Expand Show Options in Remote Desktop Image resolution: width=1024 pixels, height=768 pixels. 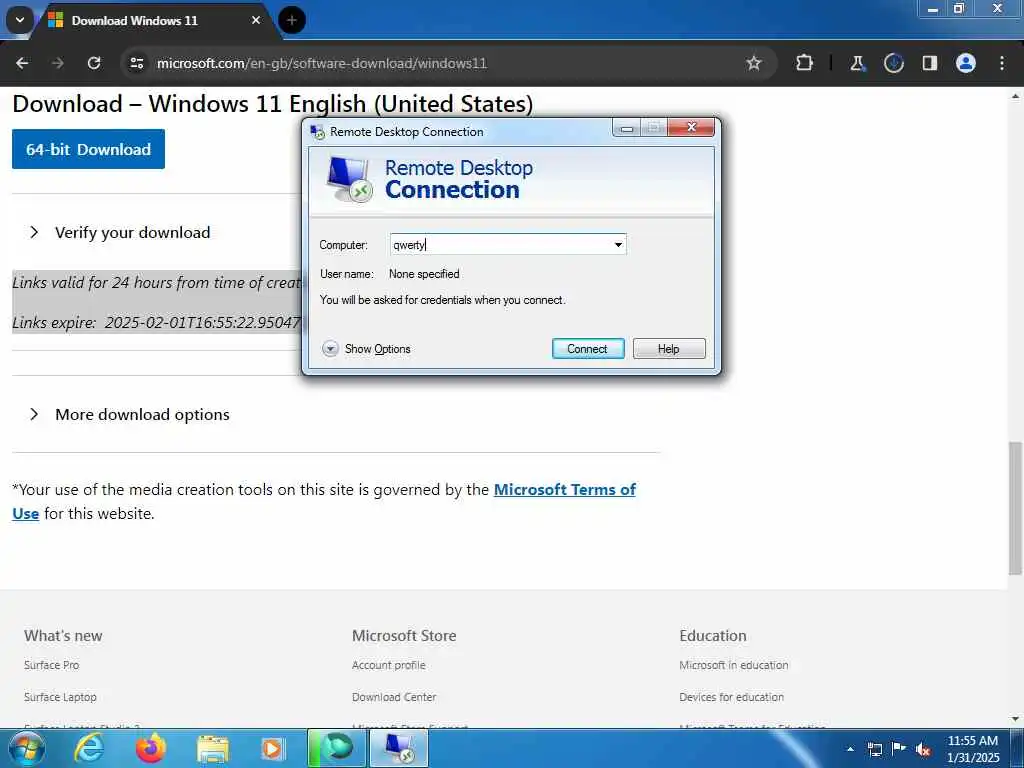[x=366, y=349]
